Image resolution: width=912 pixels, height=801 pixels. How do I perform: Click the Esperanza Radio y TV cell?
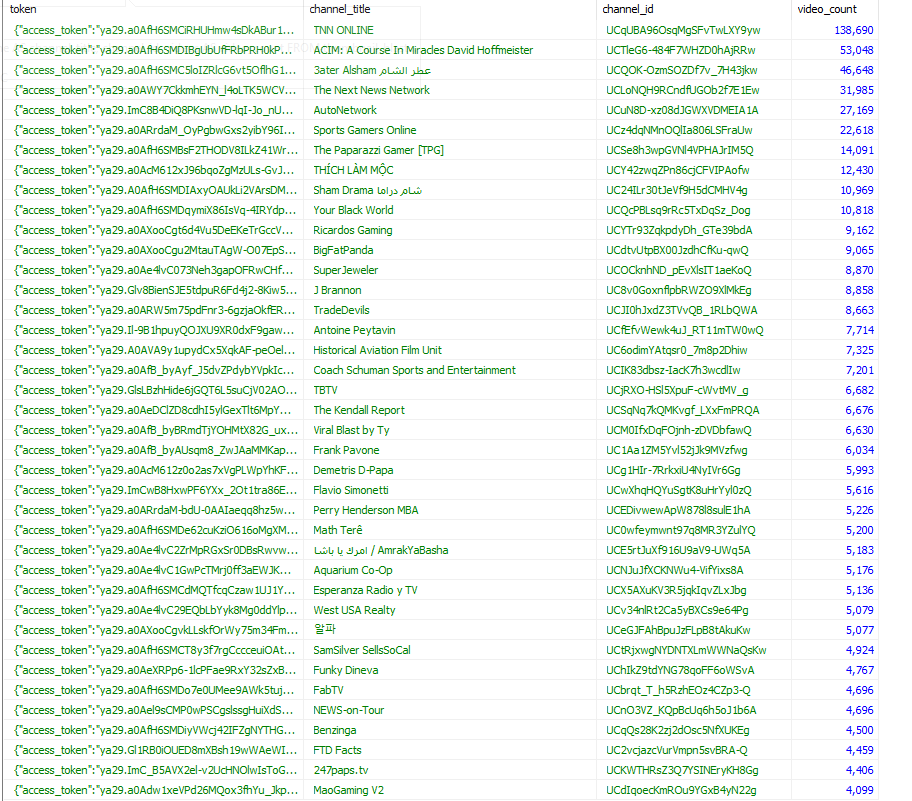(365, 590)
